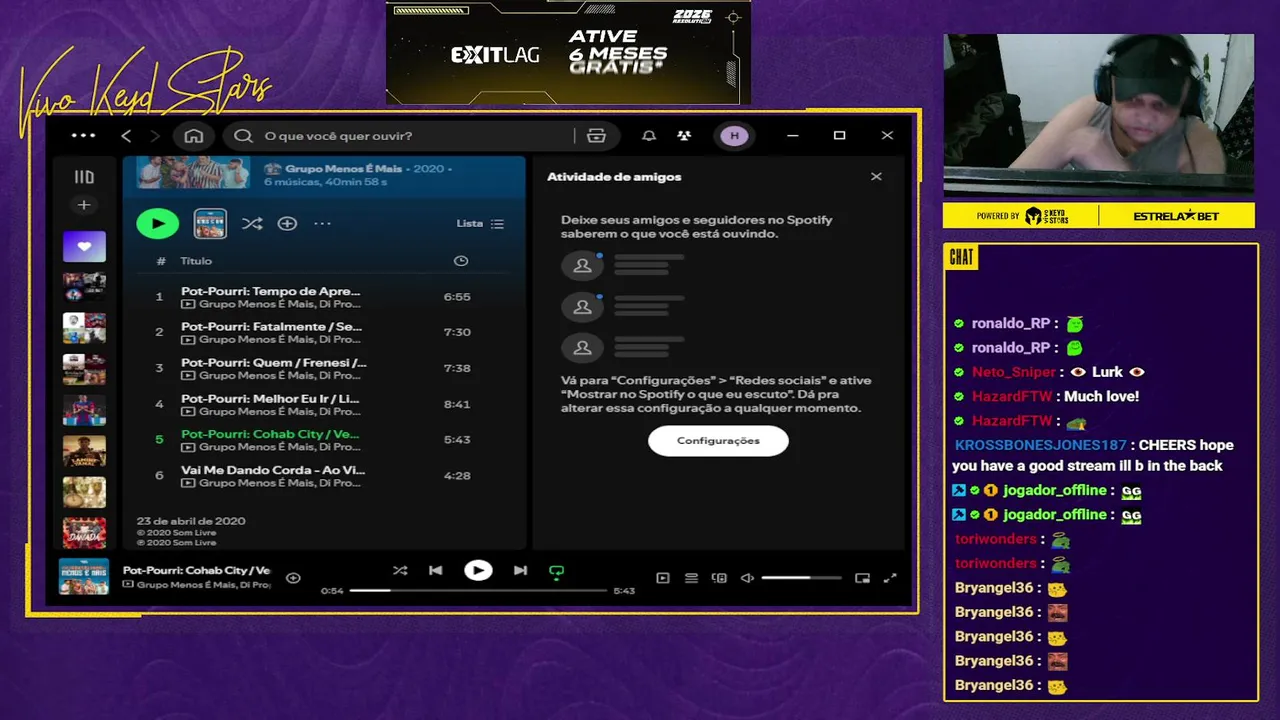Open the queue icon
Screen dimensions: 1280x720
691,578
